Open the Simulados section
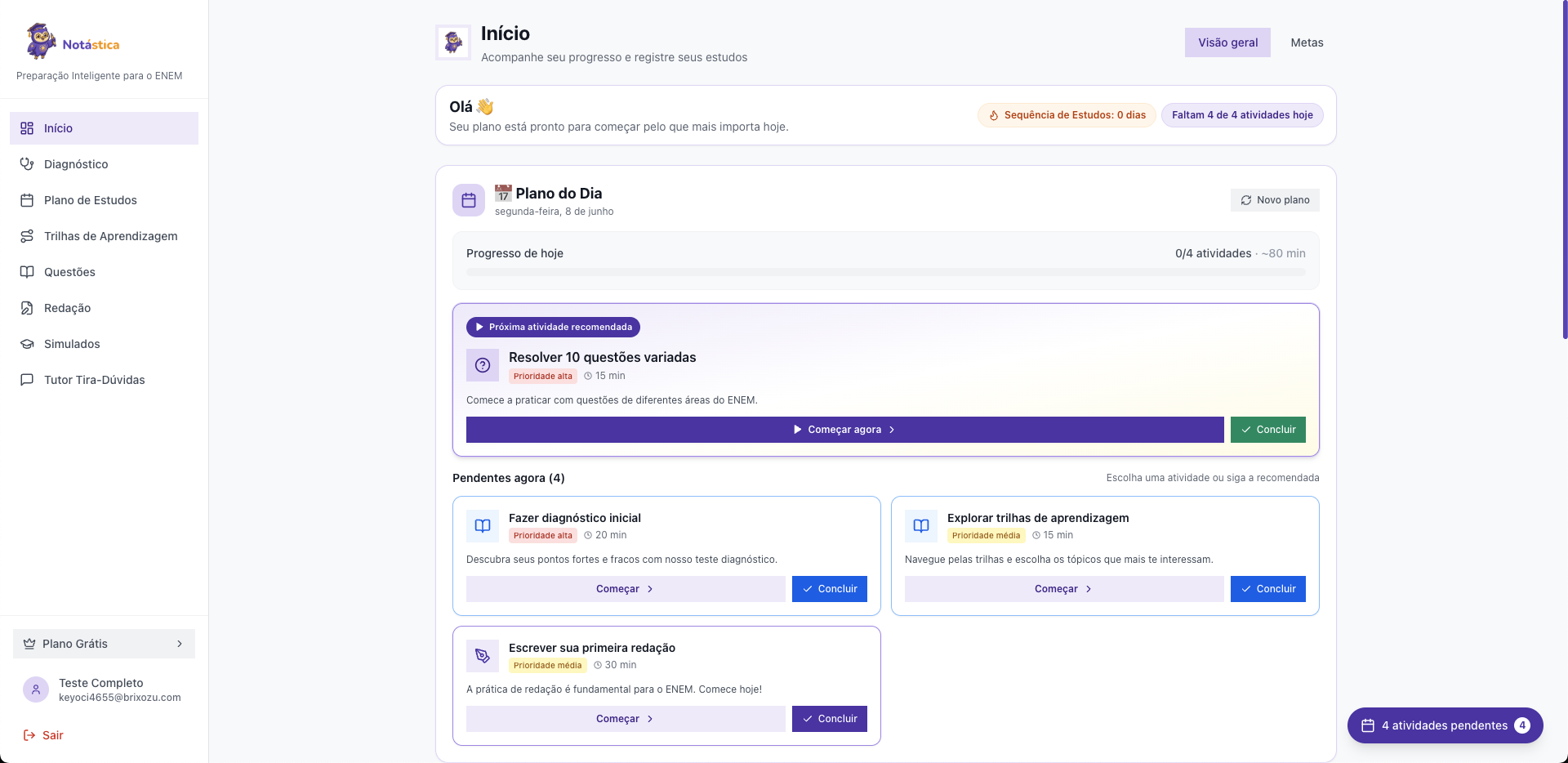The image size is (1568, 763). pyautogui.click(x=104, y=344)
